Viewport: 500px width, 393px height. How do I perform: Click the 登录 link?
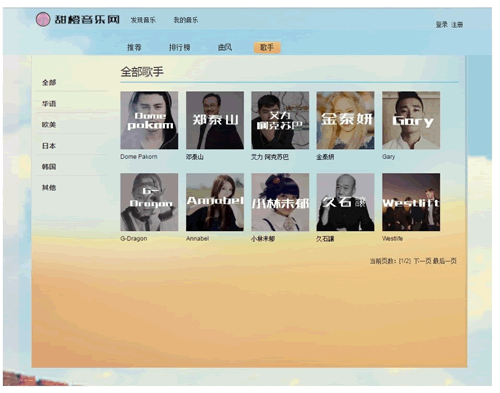441,25
